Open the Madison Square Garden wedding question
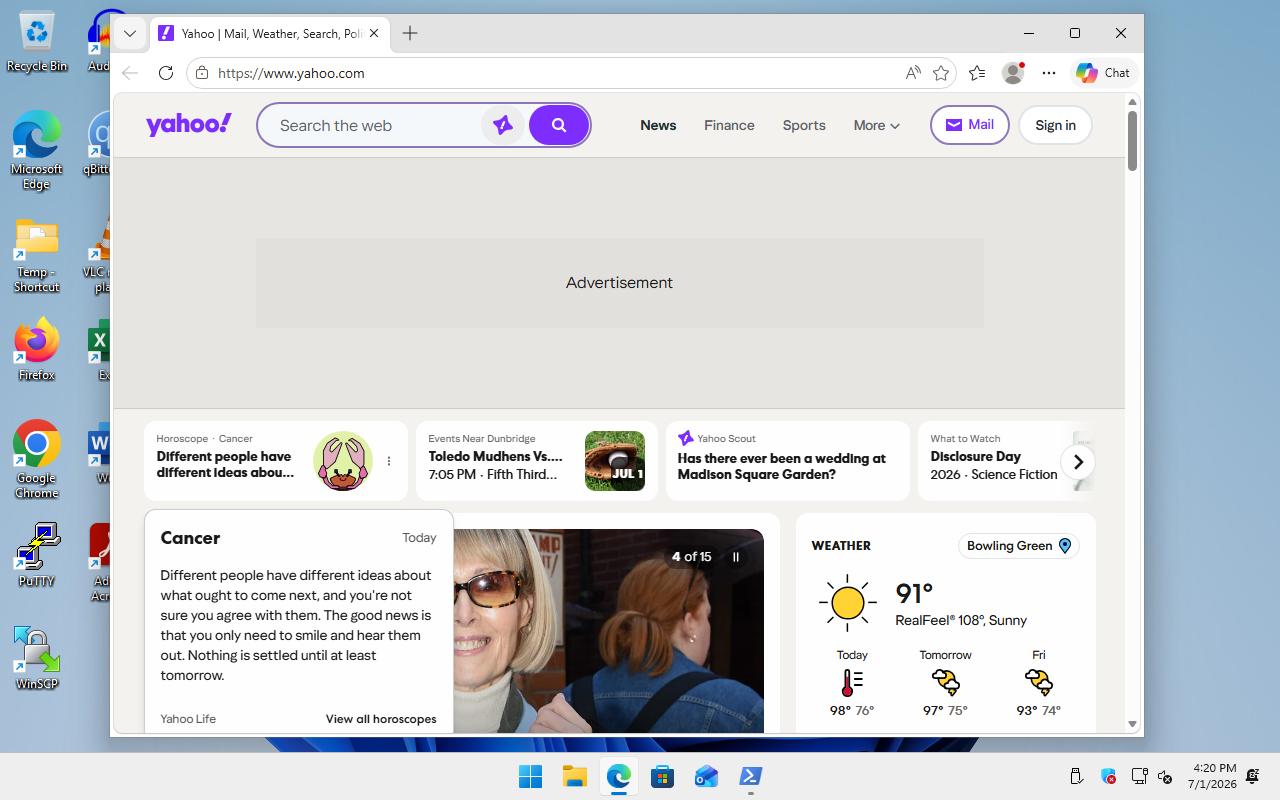The image size is (1280, 800). coord(787,461)
